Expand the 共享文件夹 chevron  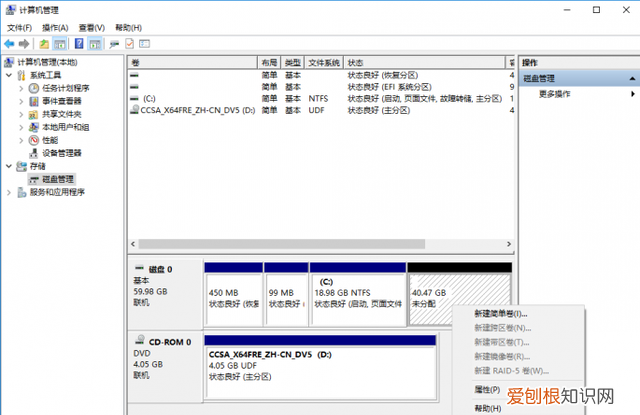(21, 114)
